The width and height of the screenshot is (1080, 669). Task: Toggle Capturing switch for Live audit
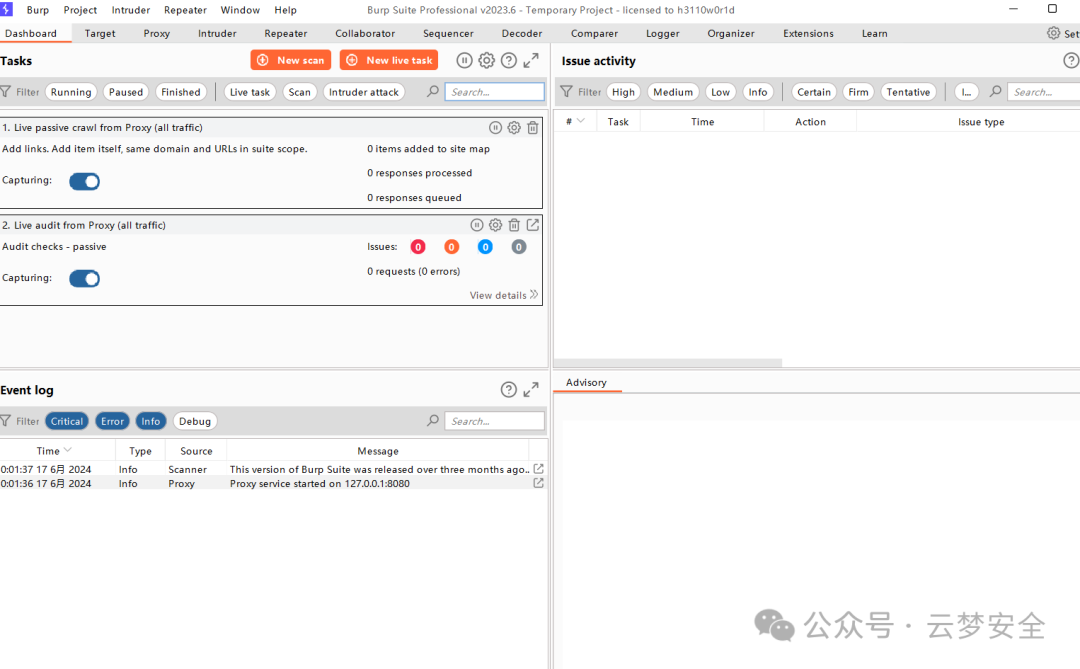coord(85,278)
